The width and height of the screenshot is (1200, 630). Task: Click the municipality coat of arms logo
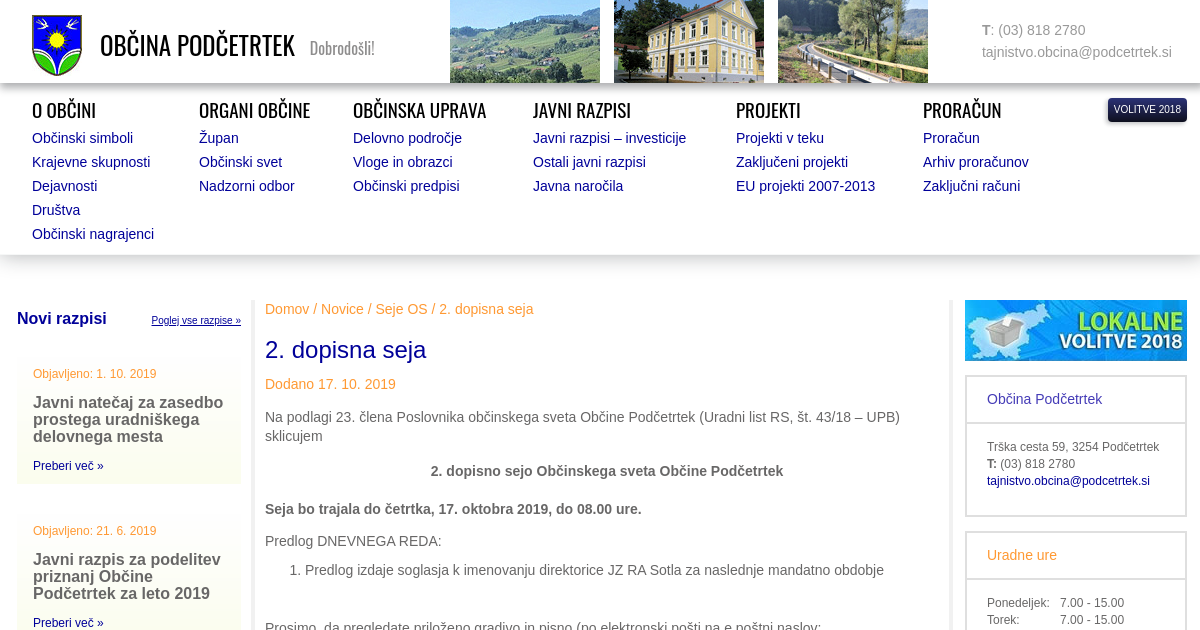tap(57, 45)
